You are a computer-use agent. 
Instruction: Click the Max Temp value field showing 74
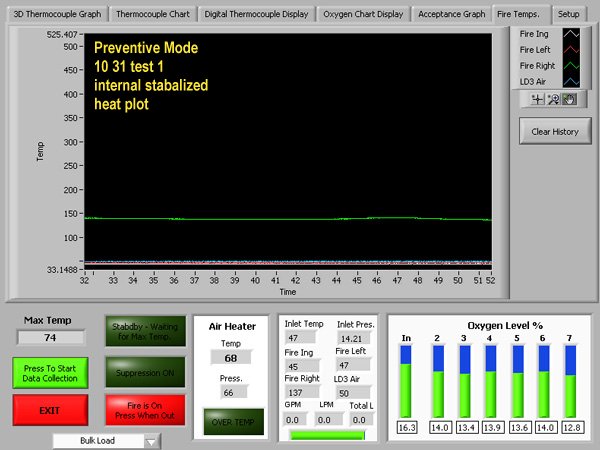[50, 338]
